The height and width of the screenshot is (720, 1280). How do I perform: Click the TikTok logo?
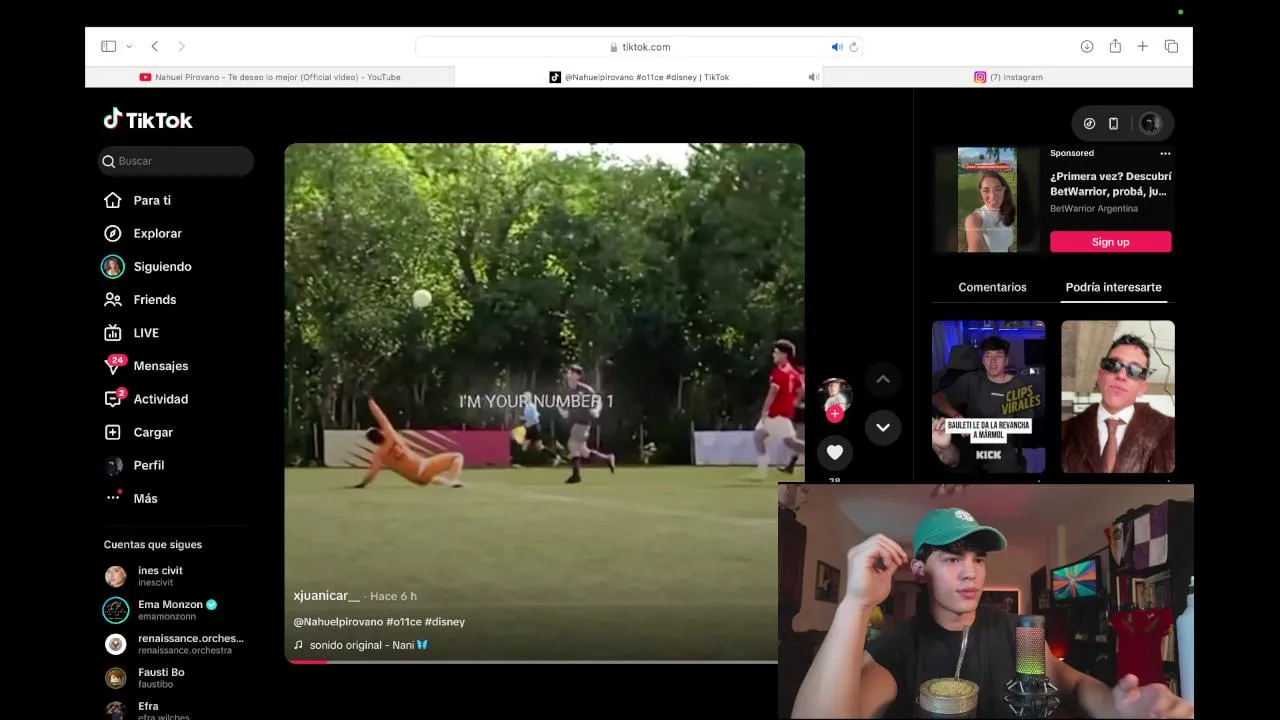pyautogui.click(x=148, y=120)
